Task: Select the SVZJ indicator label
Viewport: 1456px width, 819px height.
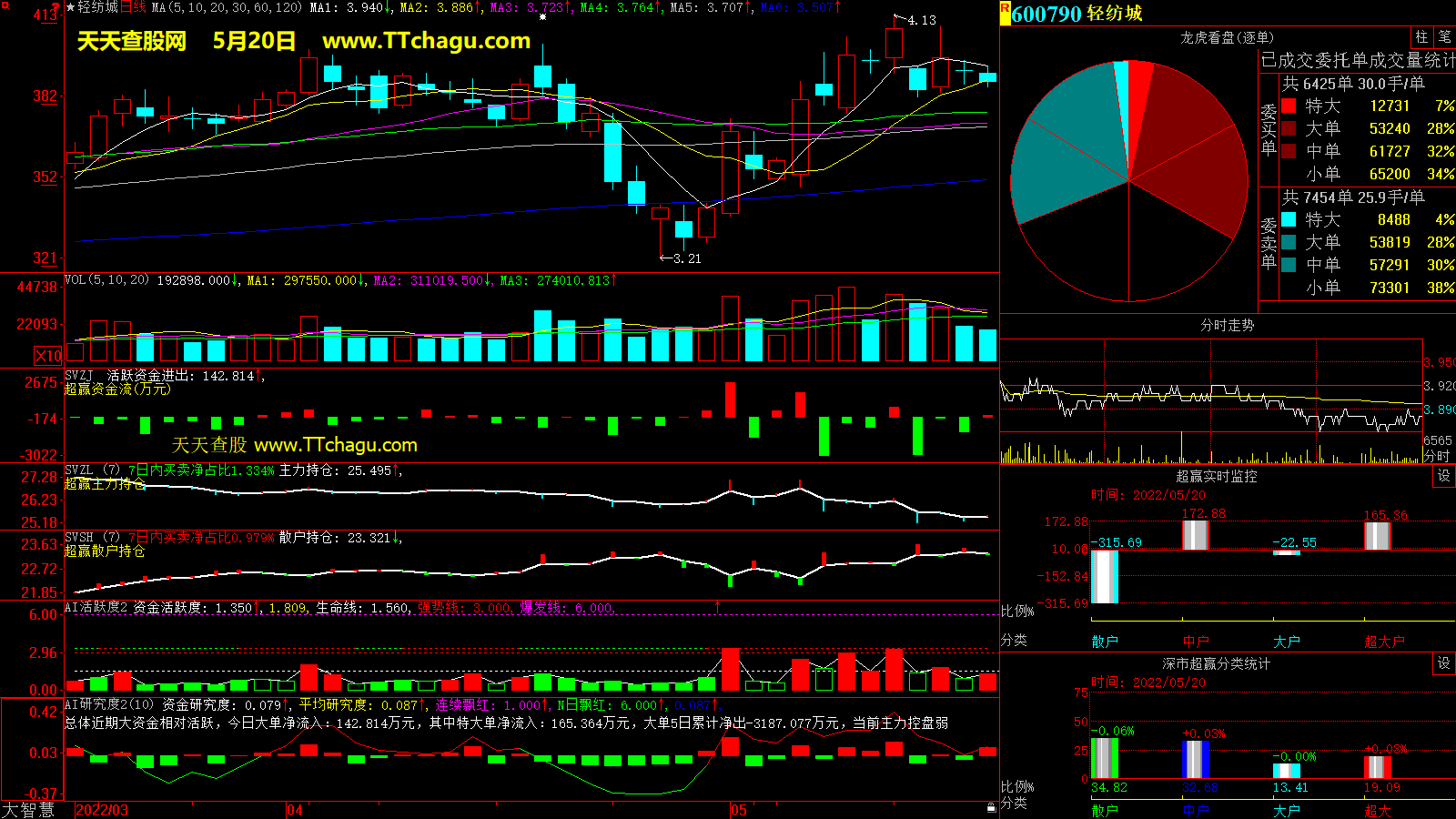Action: point(79,375)
